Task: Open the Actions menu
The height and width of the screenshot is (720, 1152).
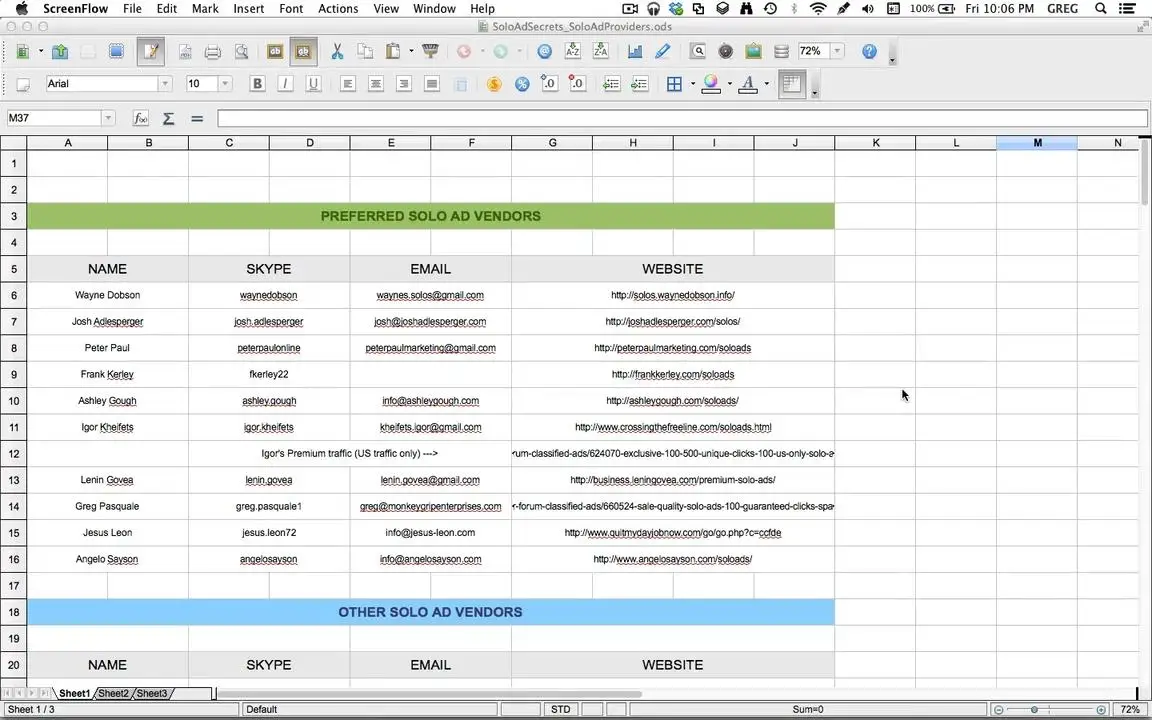Action: pos(338,9)
